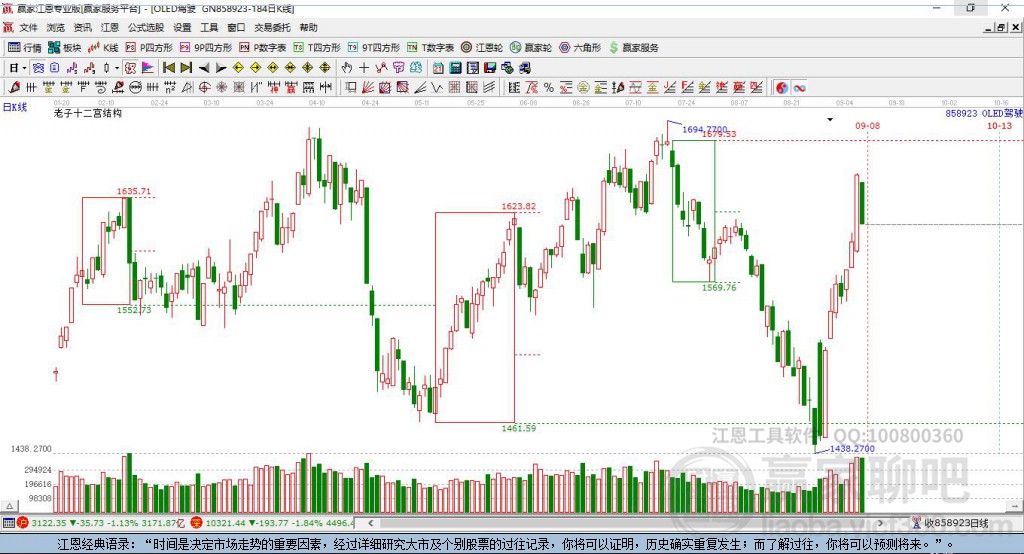This screenshot has width=1024, height=554.
Task: Select the crosshair cursor tool
Action: pos(364,68)
